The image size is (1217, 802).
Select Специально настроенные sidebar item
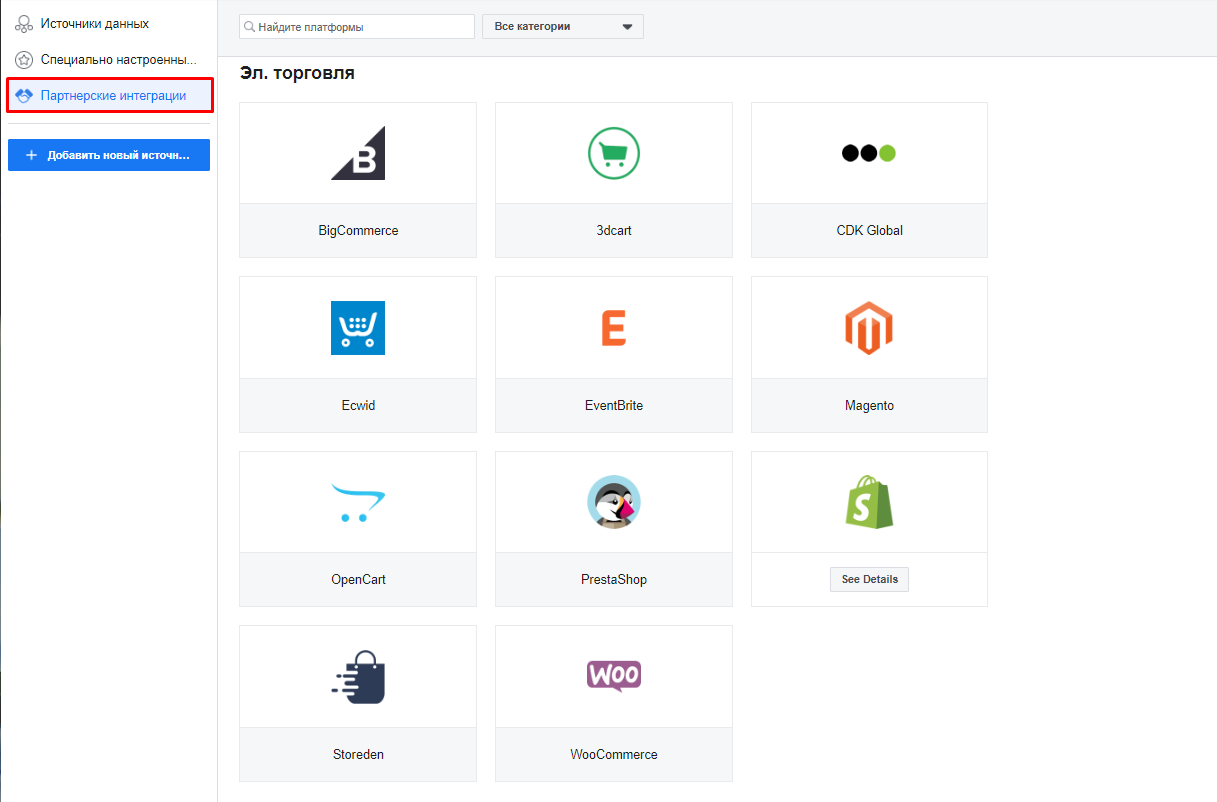tap(118, 60)
